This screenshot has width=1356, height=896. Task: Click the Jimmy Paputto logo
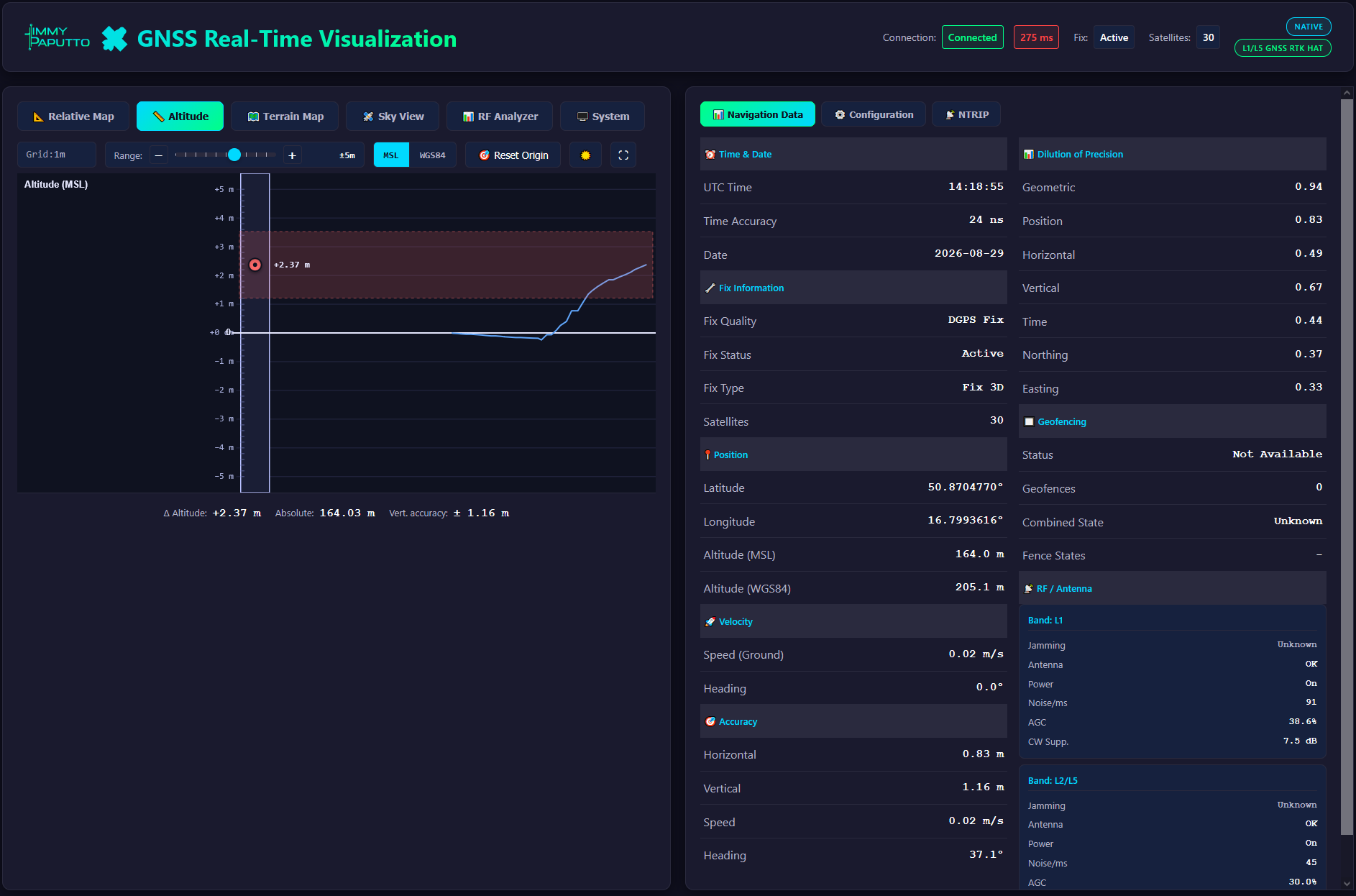(x=58, y=37)
